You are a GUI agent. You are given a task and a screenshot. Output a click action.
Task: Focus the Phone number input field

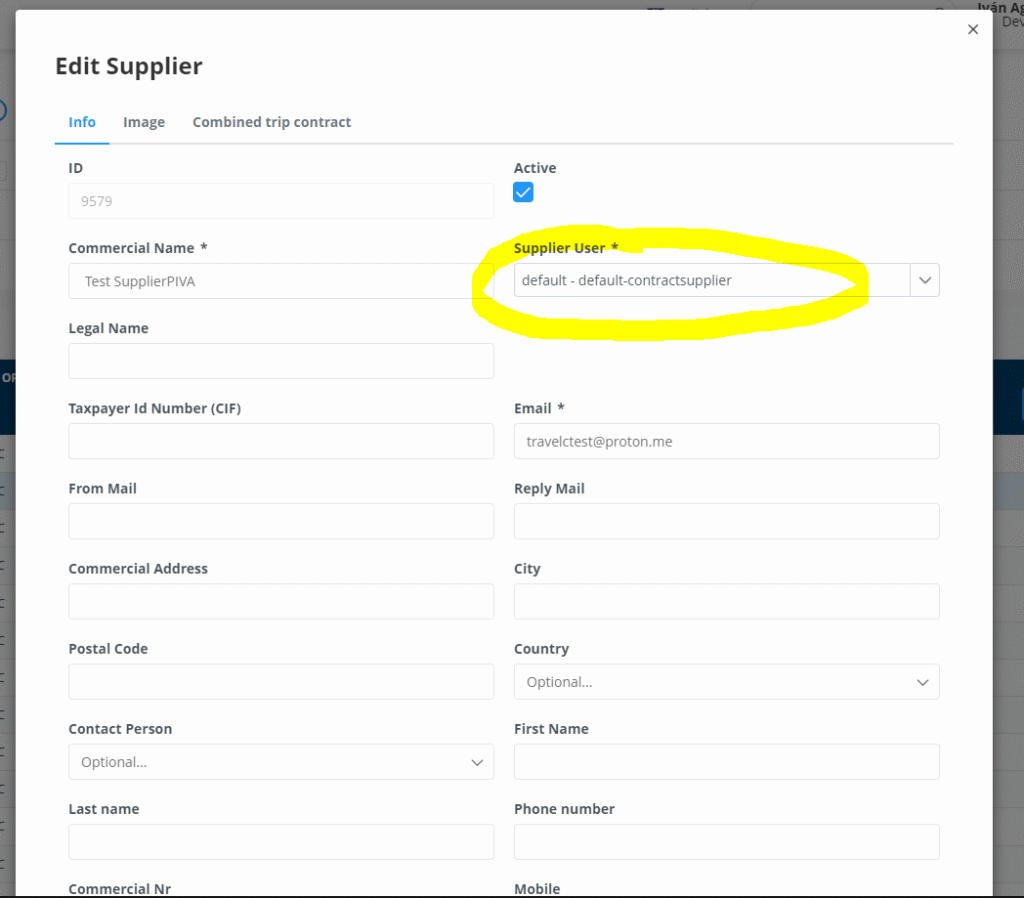coord(726,842)
